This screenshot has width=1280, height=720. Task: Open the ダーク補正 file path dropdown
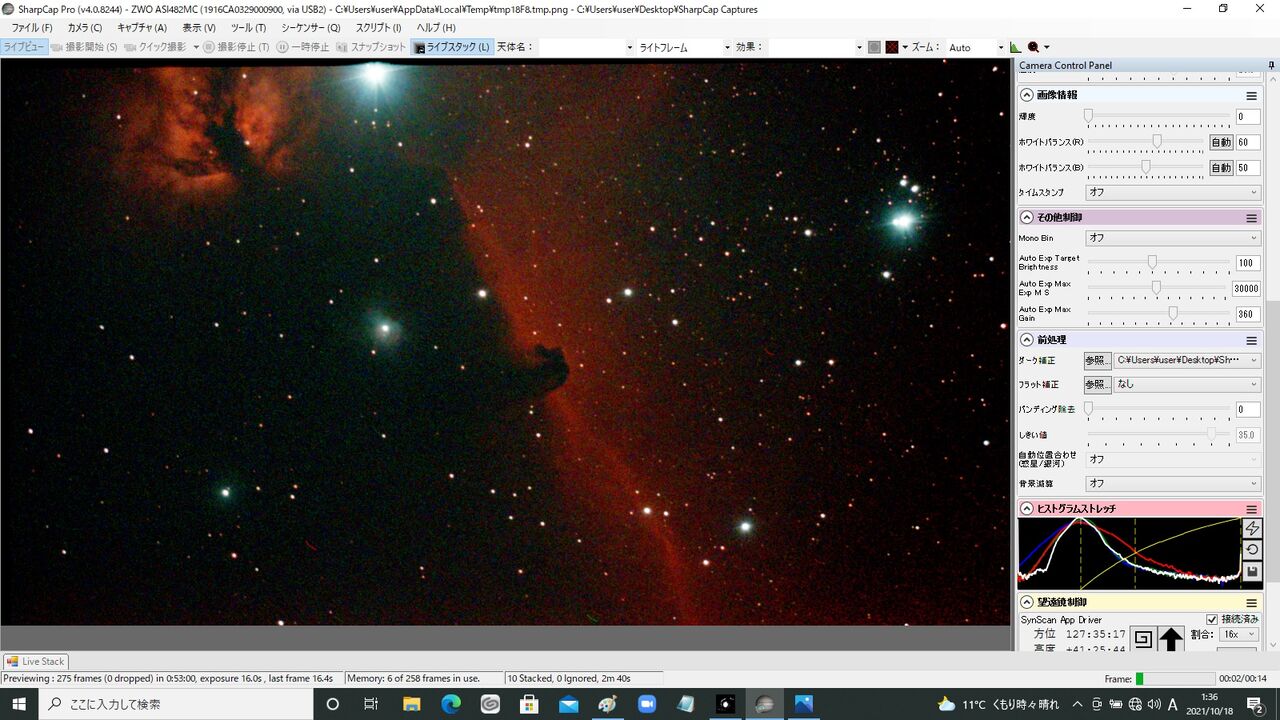point(1187,360)
